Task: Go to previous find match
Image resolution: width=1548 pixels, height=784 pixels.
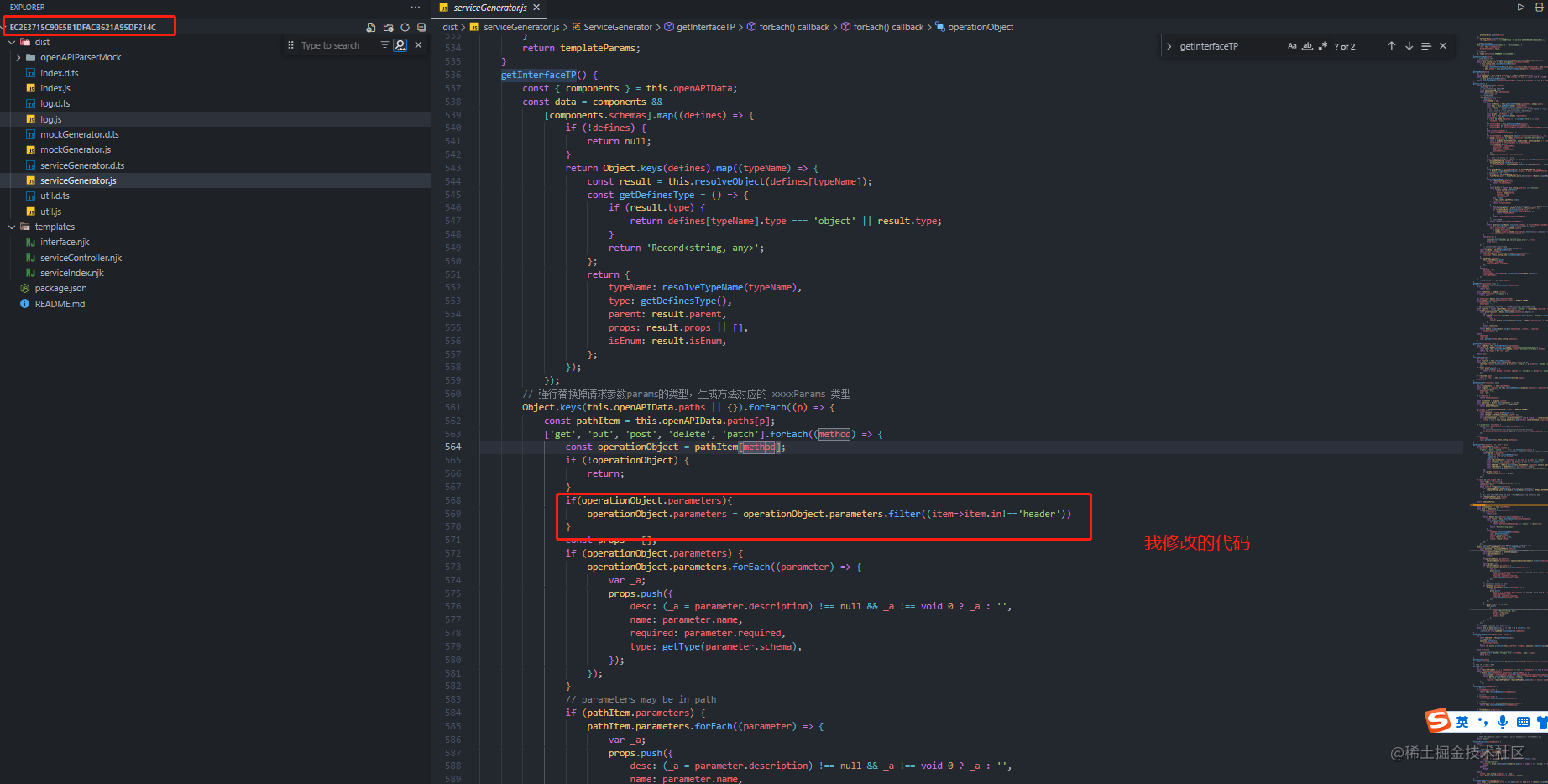Action: click(1391, 46)
